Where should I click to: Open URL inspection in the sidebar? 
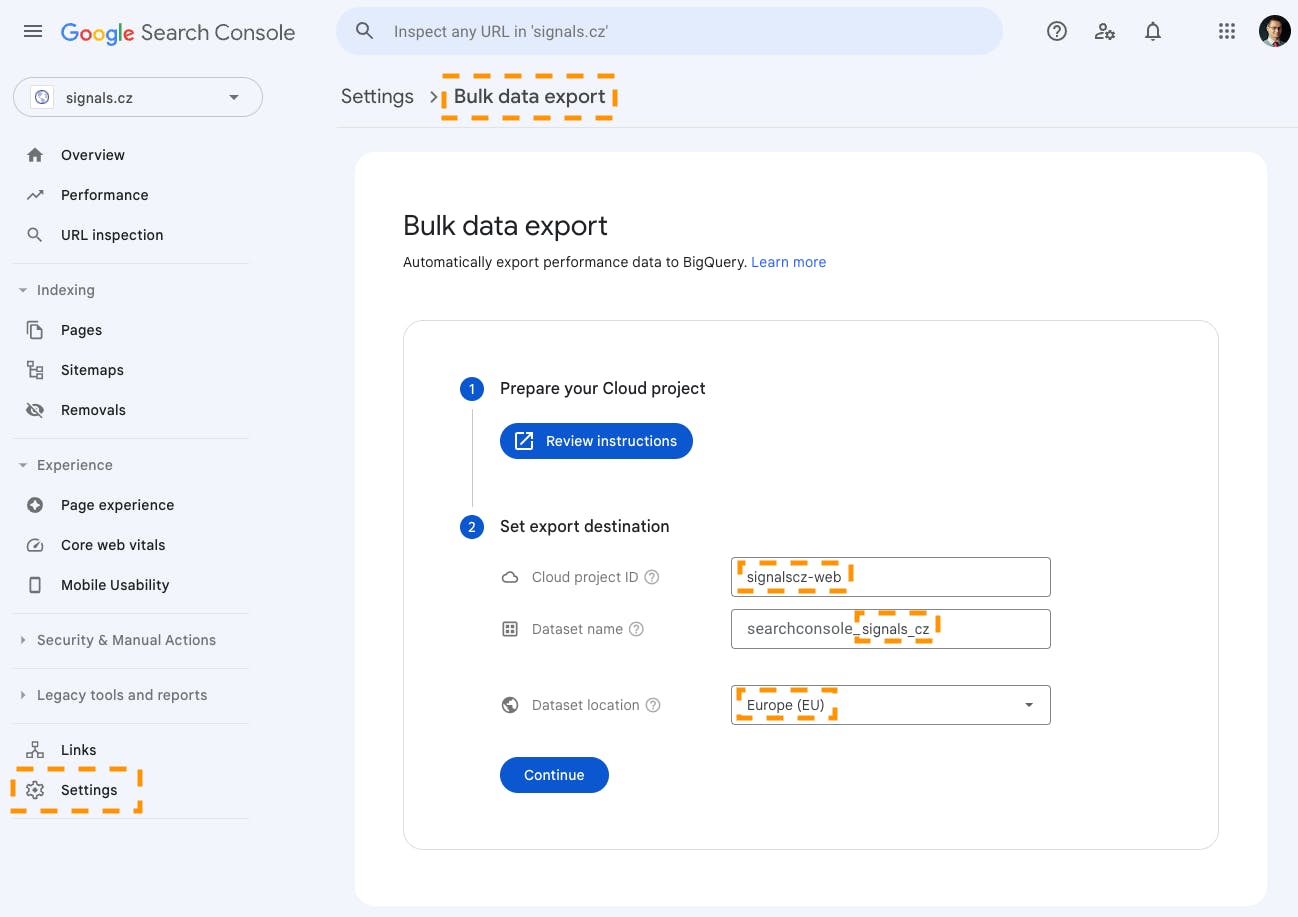(x=112, y=235)
